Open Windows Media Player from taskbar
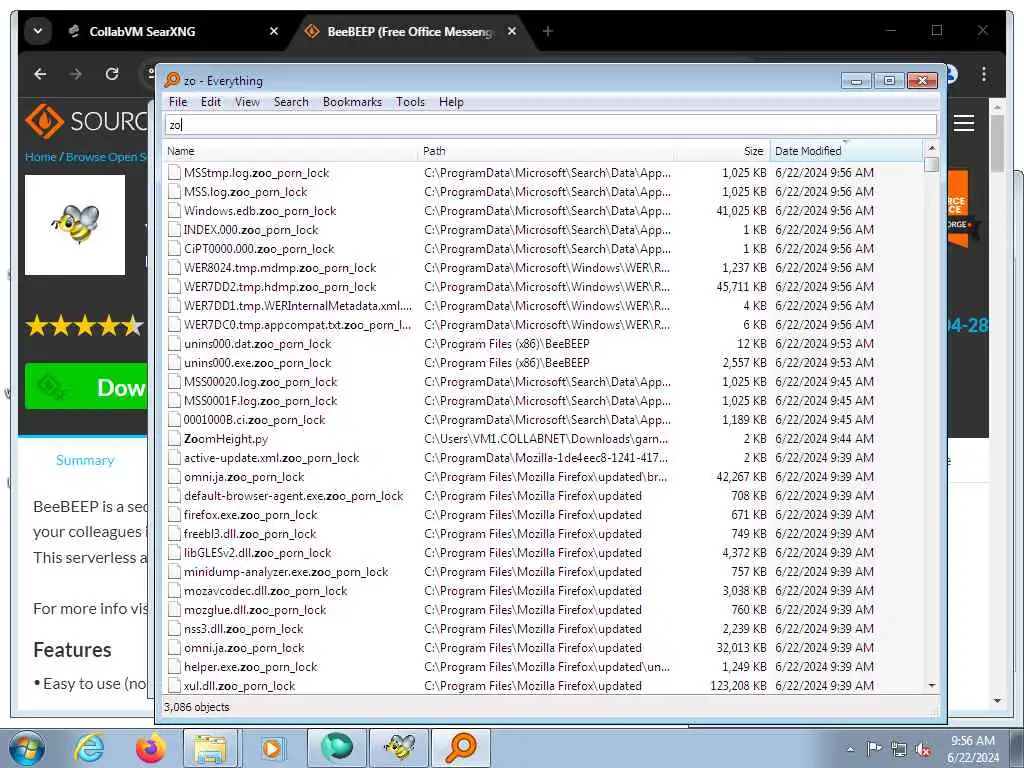The height and width of the screenshot is (768, 1024). pyautogui.click(x=272, y=748)
